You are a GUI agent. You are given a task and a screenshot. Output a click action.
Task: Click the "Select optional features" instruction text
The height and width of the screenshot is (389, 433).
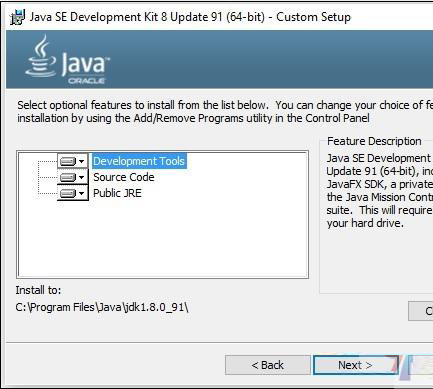[225, 112]
